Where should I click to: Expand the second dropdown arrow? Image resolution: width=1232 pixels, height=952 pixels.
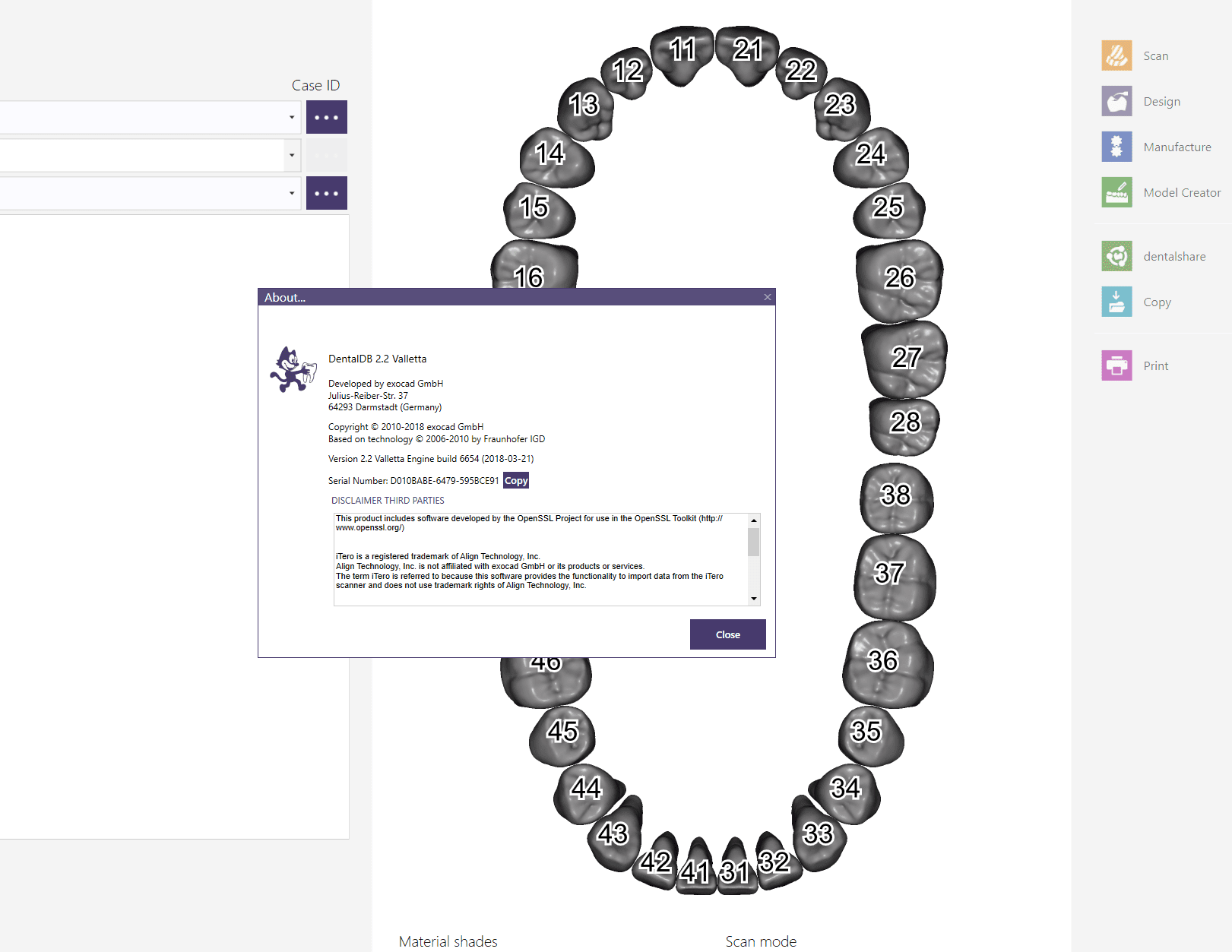292,155
